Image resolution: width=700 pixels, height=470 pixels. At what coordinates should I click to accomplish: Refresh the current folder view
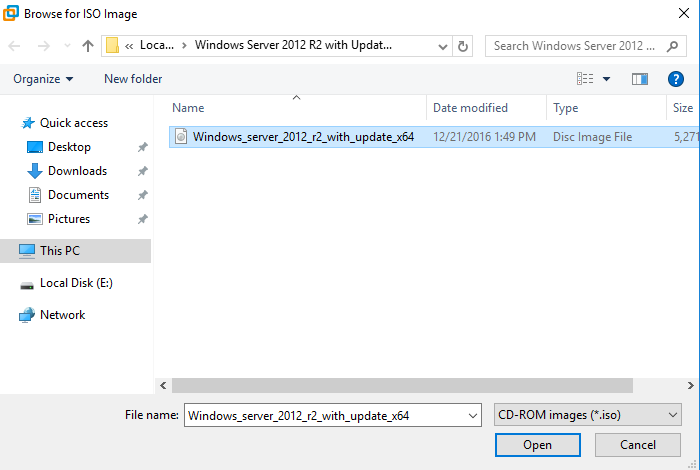point(463,46)
